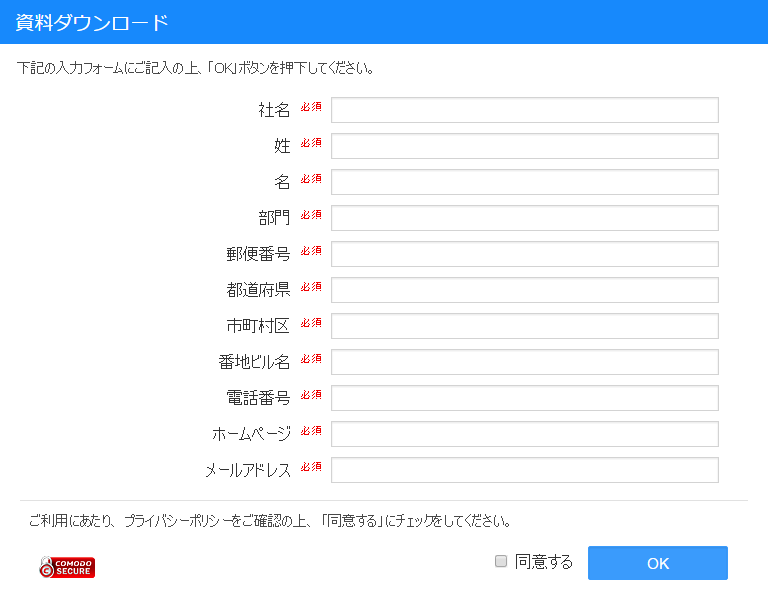The image size is (768, 602).
Task: Check the 同意する checkbox
Action: (x=501, y=561)
